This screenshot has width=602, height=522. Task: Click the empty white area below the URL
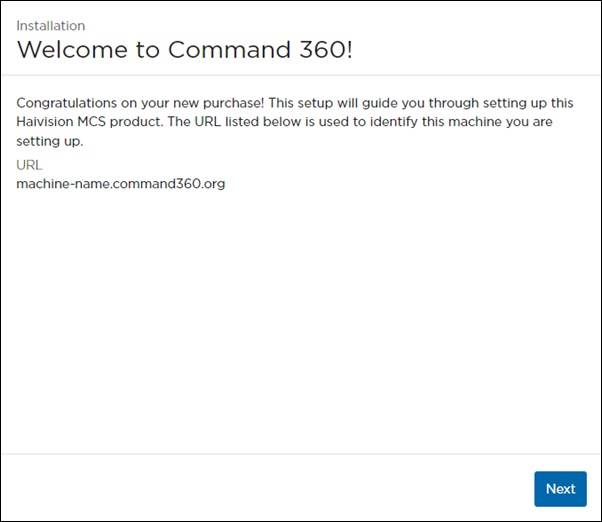coord(300,320)
